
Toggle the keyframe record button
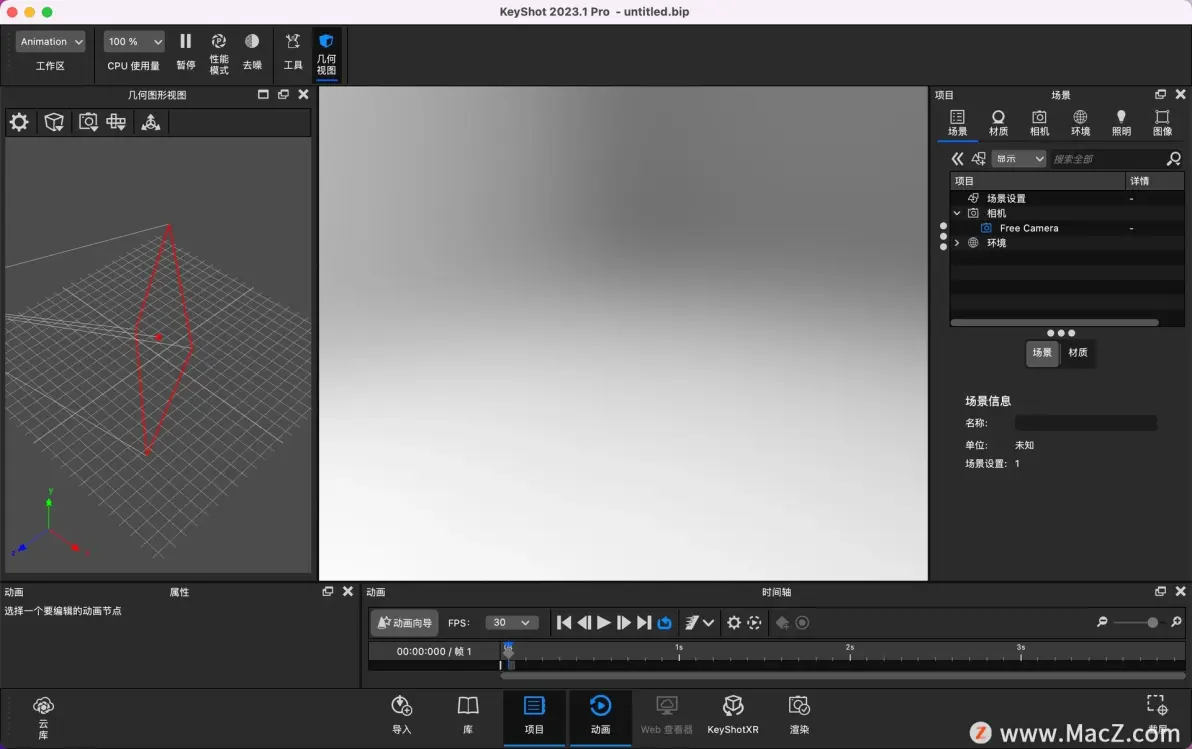(x=802, y=623)
